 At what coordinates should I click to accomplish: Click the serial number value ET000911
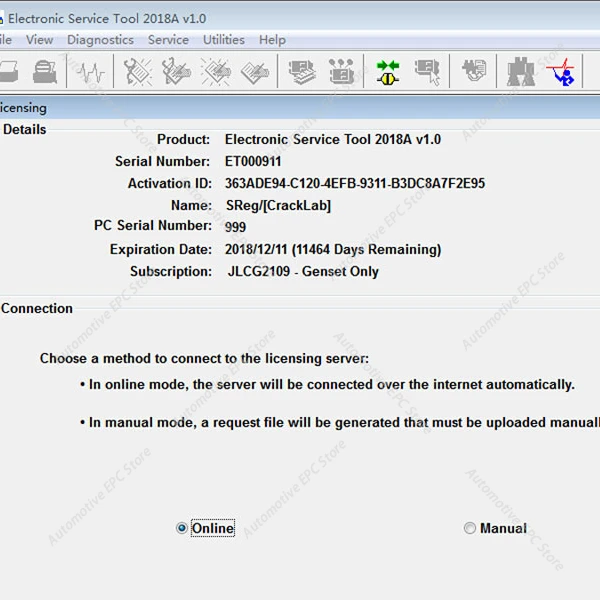(x=253, y=161)
